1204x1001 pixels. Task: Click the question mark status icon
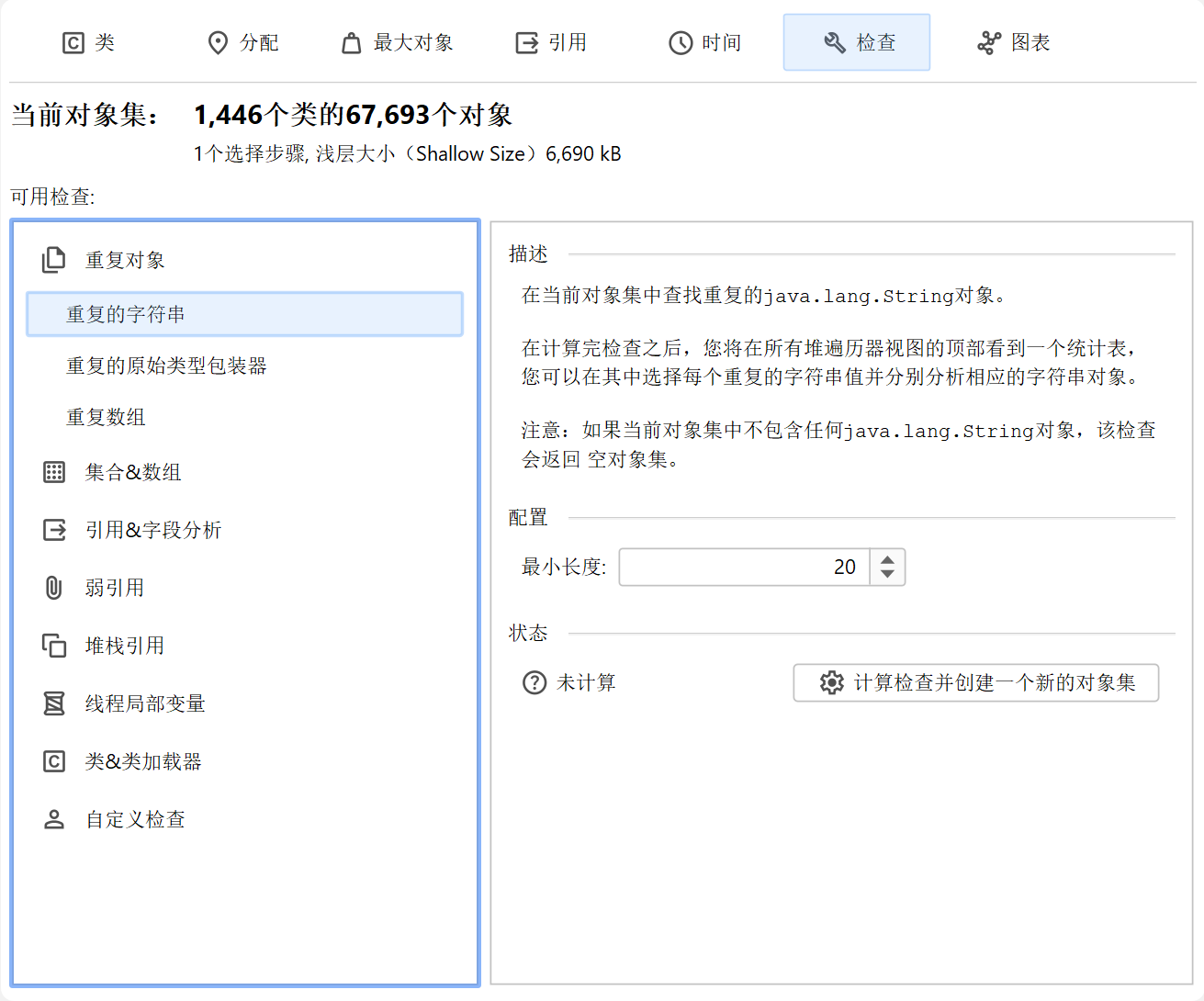(534, 682)
